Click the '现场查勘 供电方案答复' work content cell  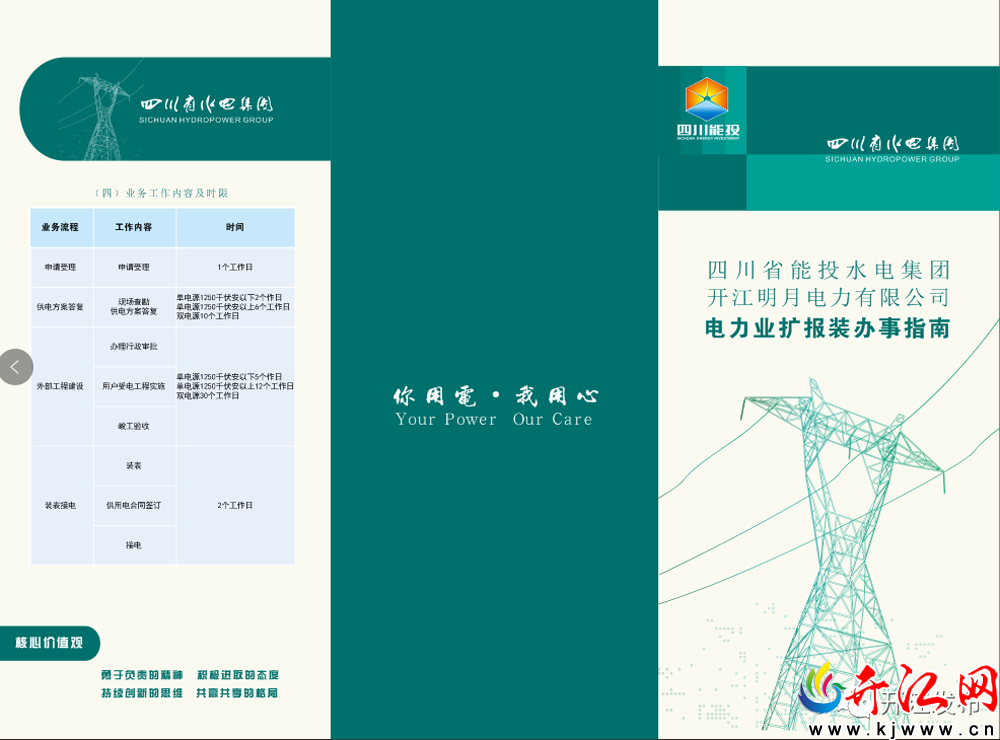[134, 307]
